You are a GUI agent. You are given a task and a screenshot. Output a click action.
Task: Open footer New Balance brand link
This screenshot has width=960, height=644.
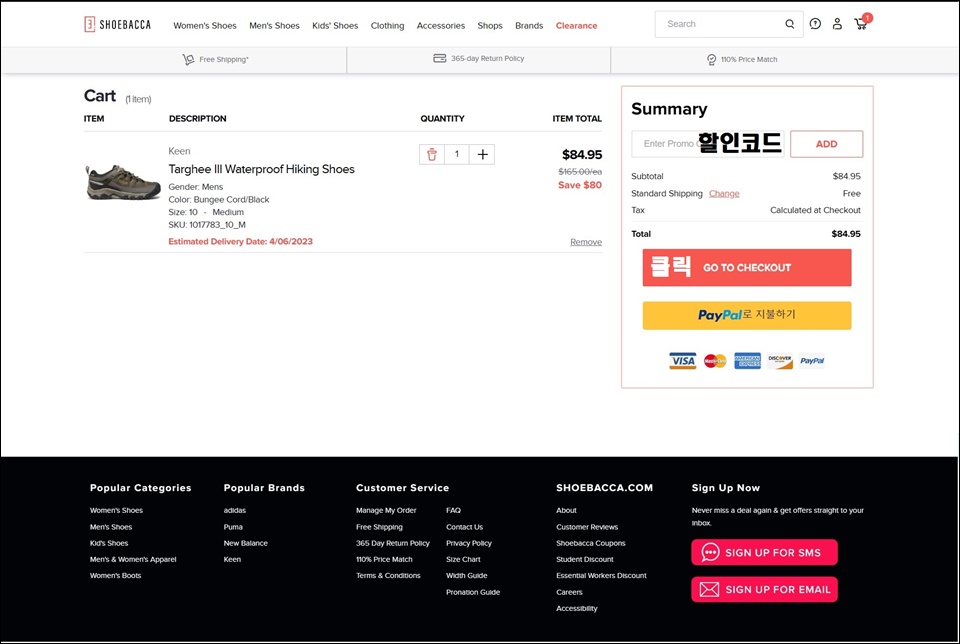(x=246, y=543)
